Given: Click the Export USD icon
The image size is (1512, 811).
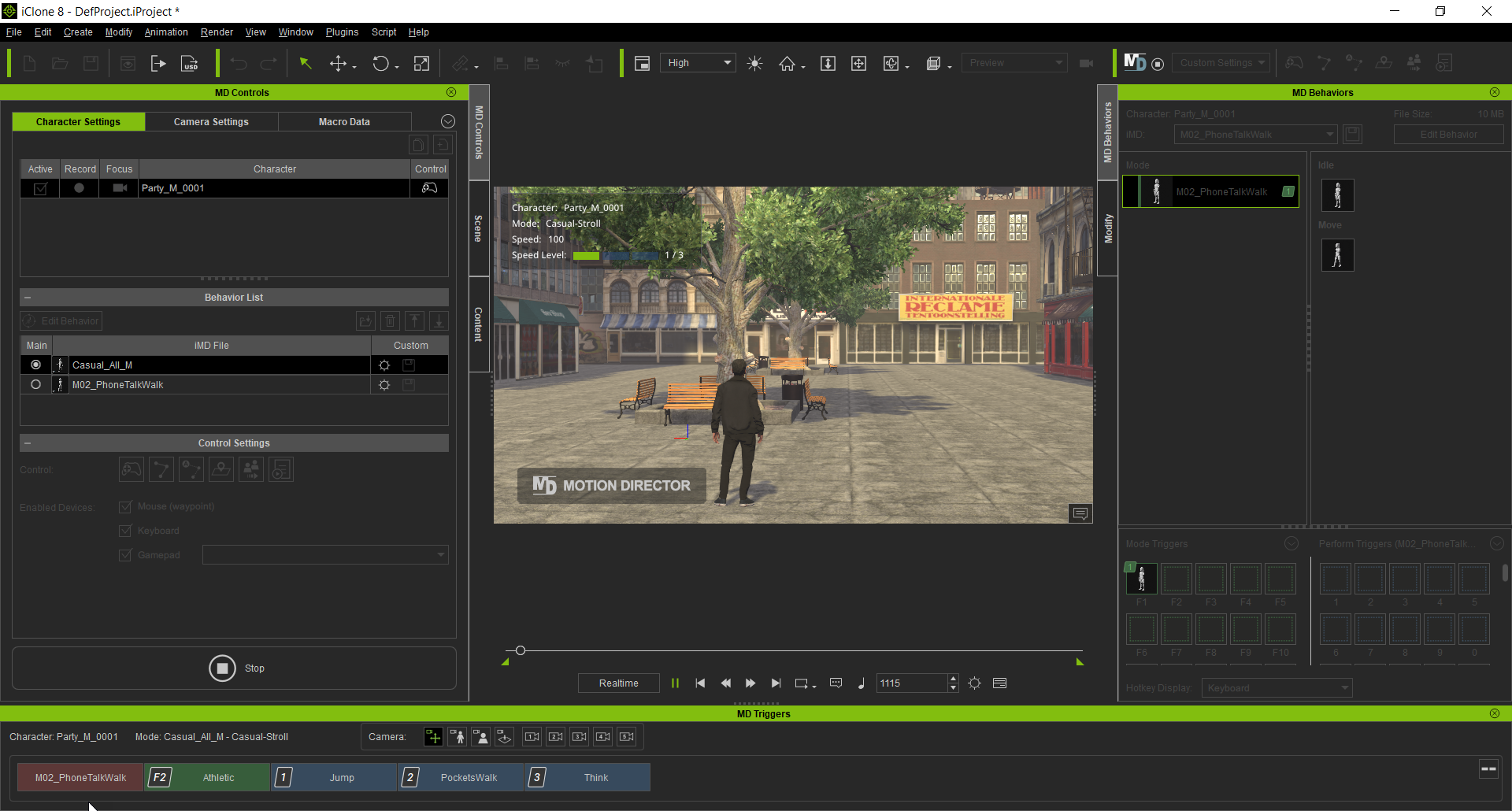Looking at the screenshot, I should [x=190, y=63].
